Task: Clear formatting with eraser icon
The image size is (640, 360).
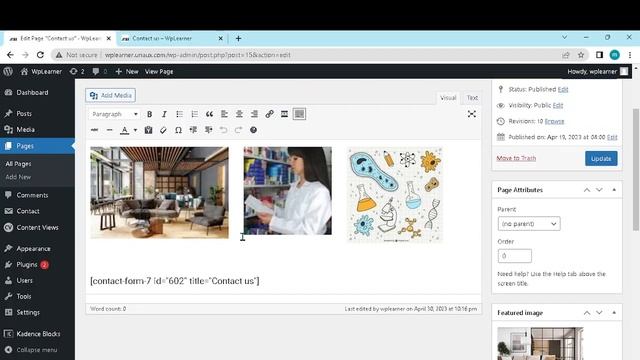Action: click(x=163, y=130)
